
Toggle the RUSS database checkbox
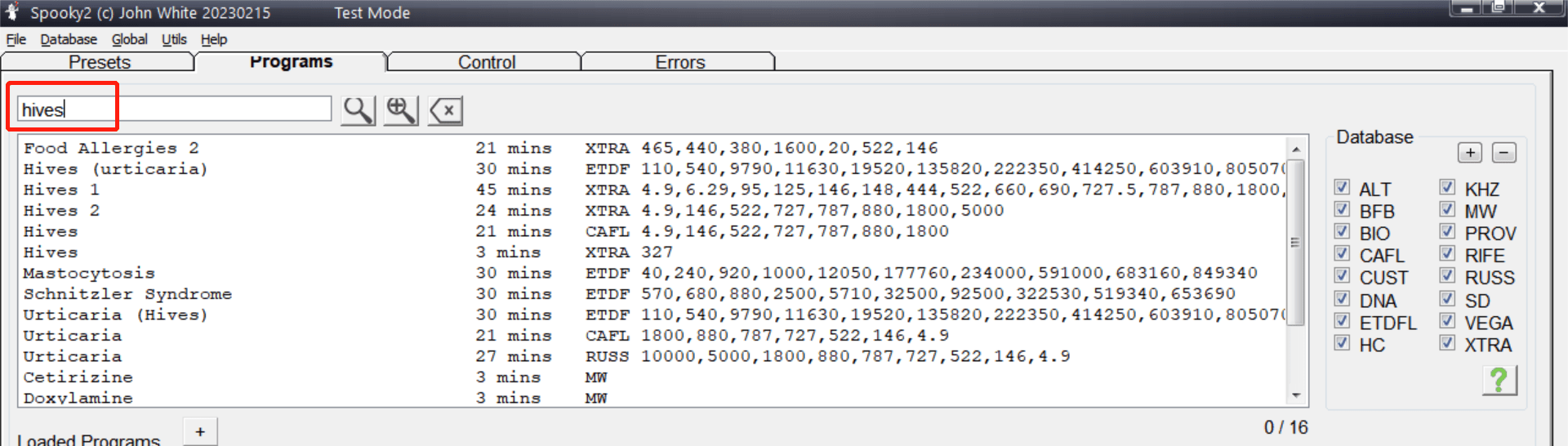pos(1447,275)
